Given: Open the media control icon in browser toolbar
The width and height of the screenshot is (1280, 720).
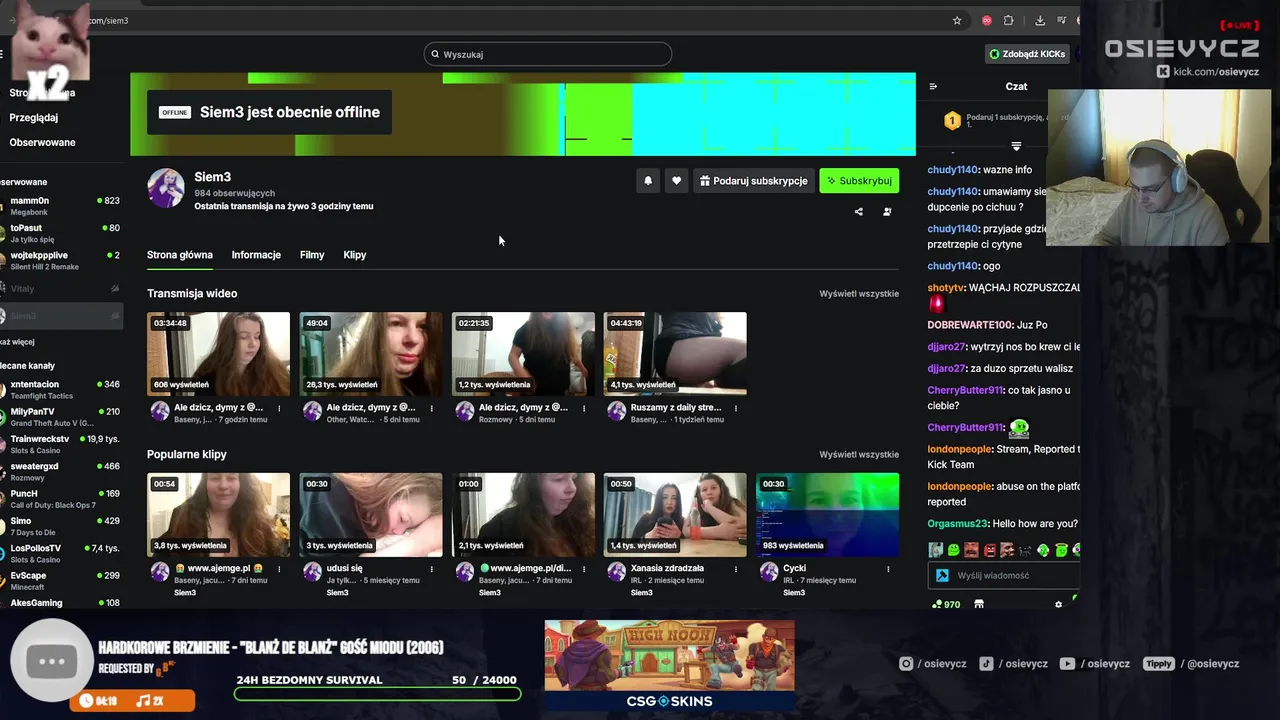Looking at the screenshot, I should pos(1060,20).
